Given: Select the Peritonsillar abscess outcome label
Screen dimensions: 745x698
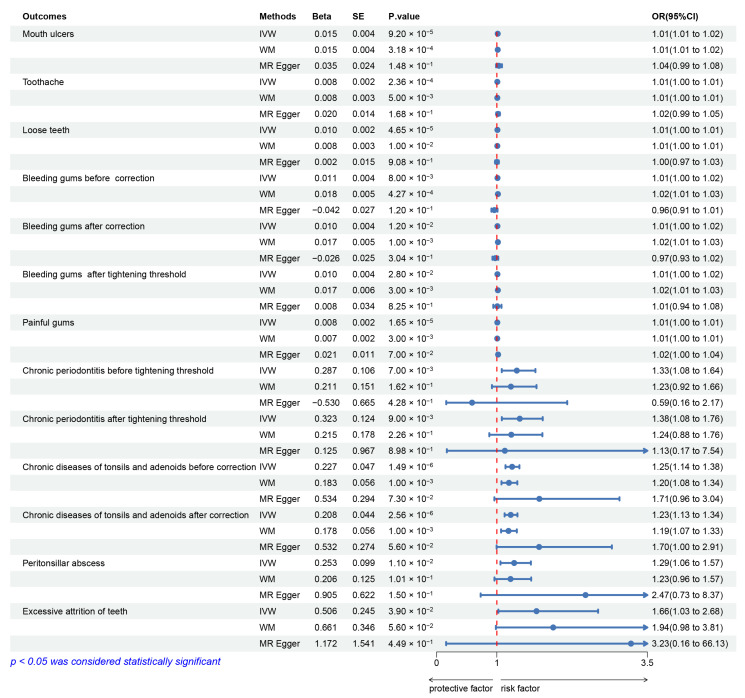Looking at the screenshot, I should click(x=63, y=563).
